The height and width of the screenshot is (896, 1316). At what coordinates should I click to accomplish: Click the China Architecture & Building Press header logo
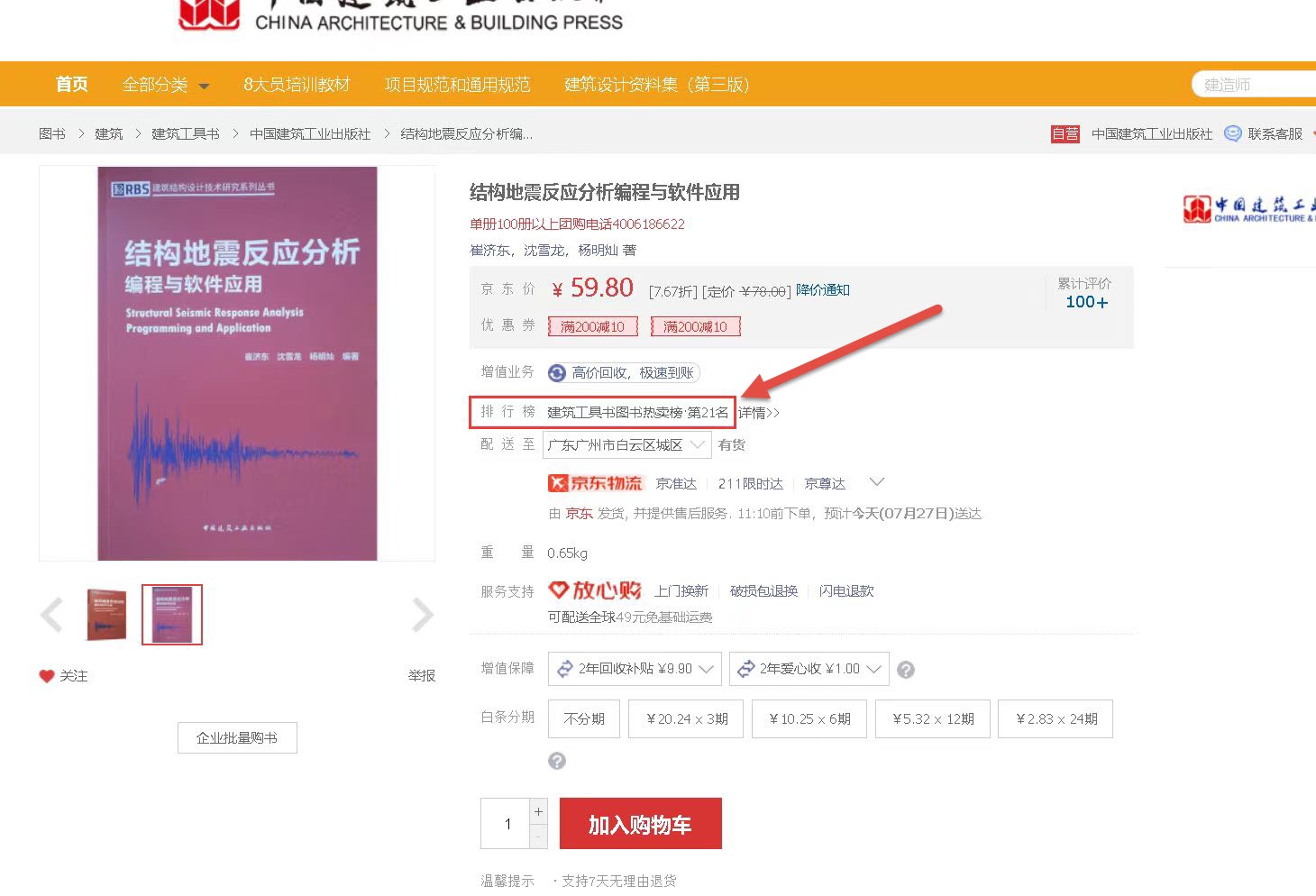pyautogui.click(x=401, y=15)
